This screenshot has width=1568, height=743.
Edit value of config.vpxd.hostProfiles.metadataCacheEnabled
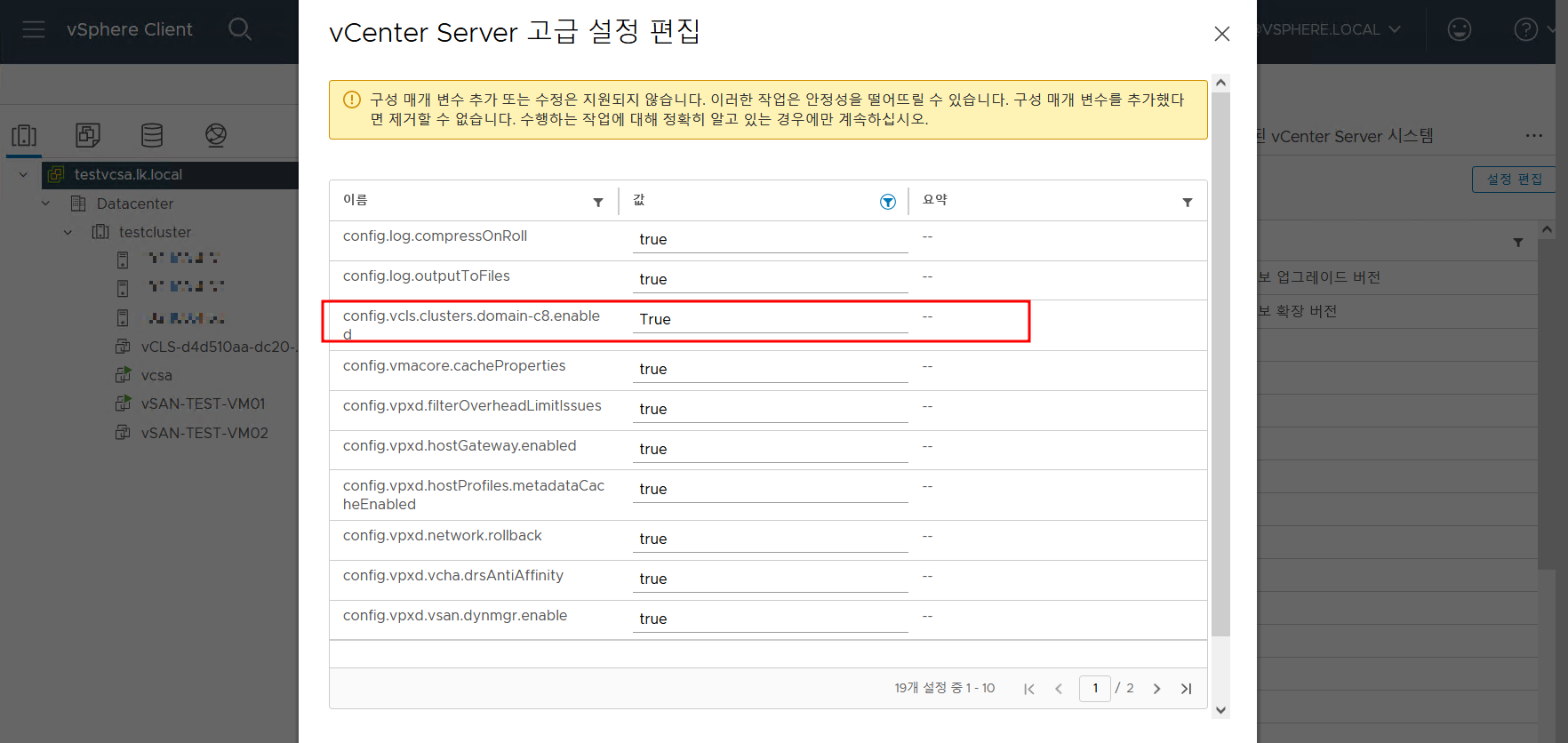coord(770,490)
